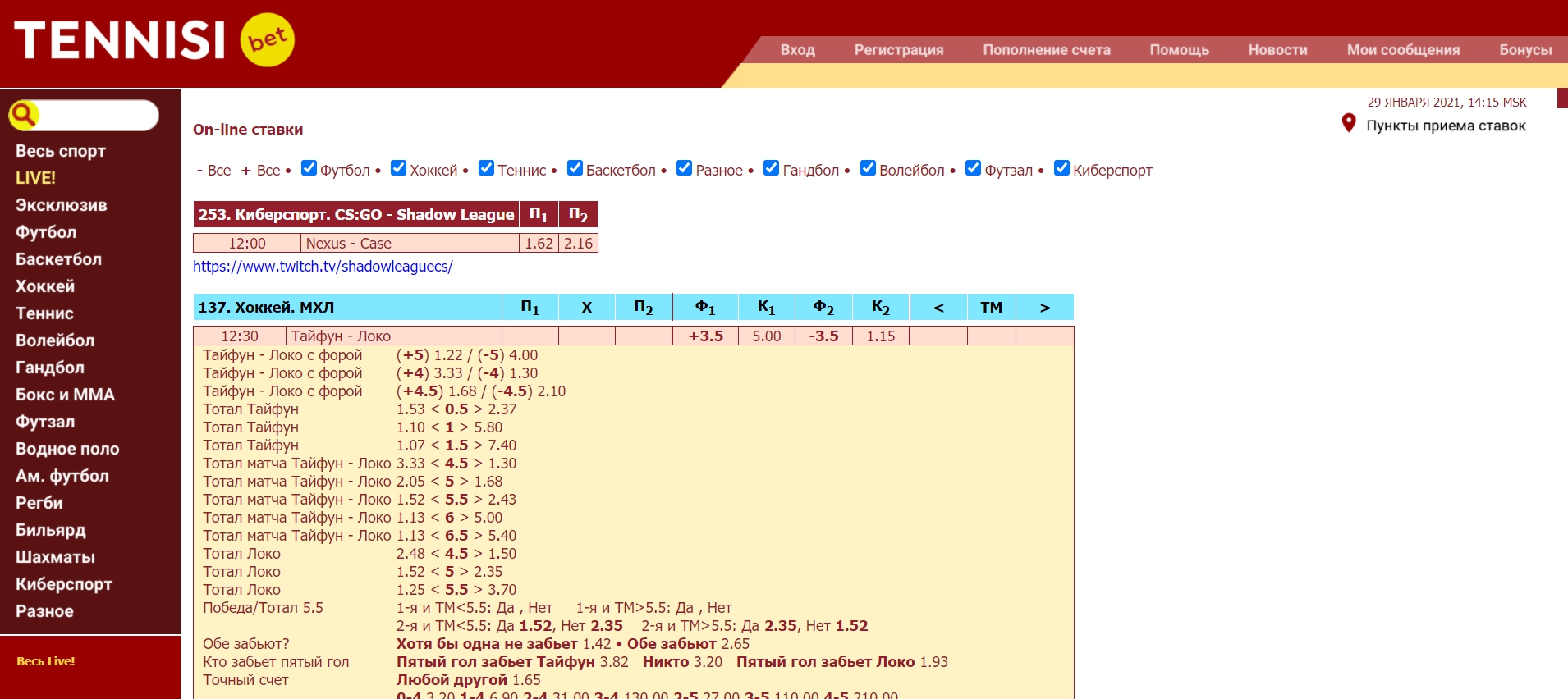Select 'Пятый гол забьет Тайфун' 3.82
The width and height of the screenshot is (1568, 699).
pos(614,662)
